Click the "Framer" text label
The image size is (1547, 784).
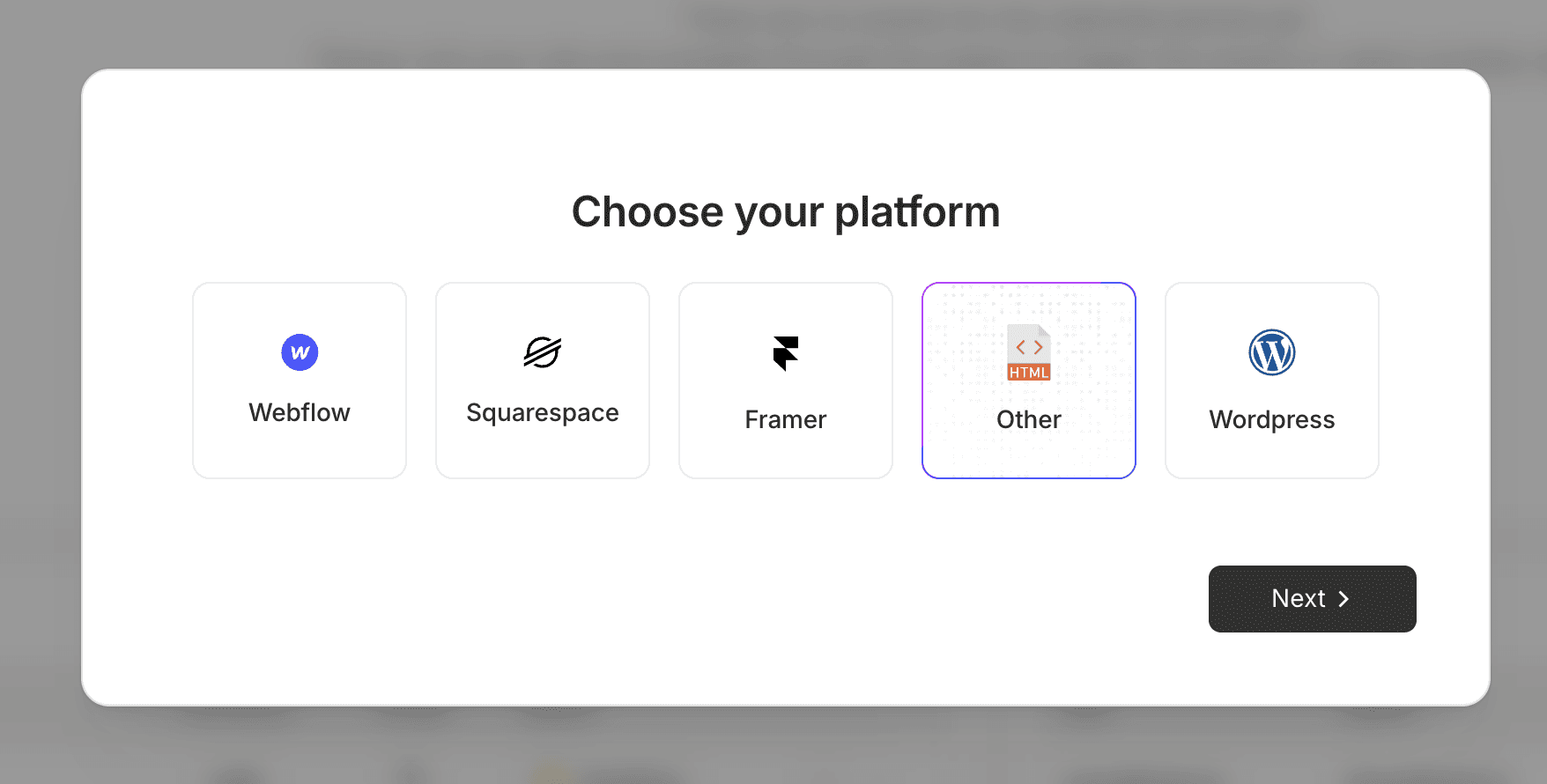pos(785,419)
